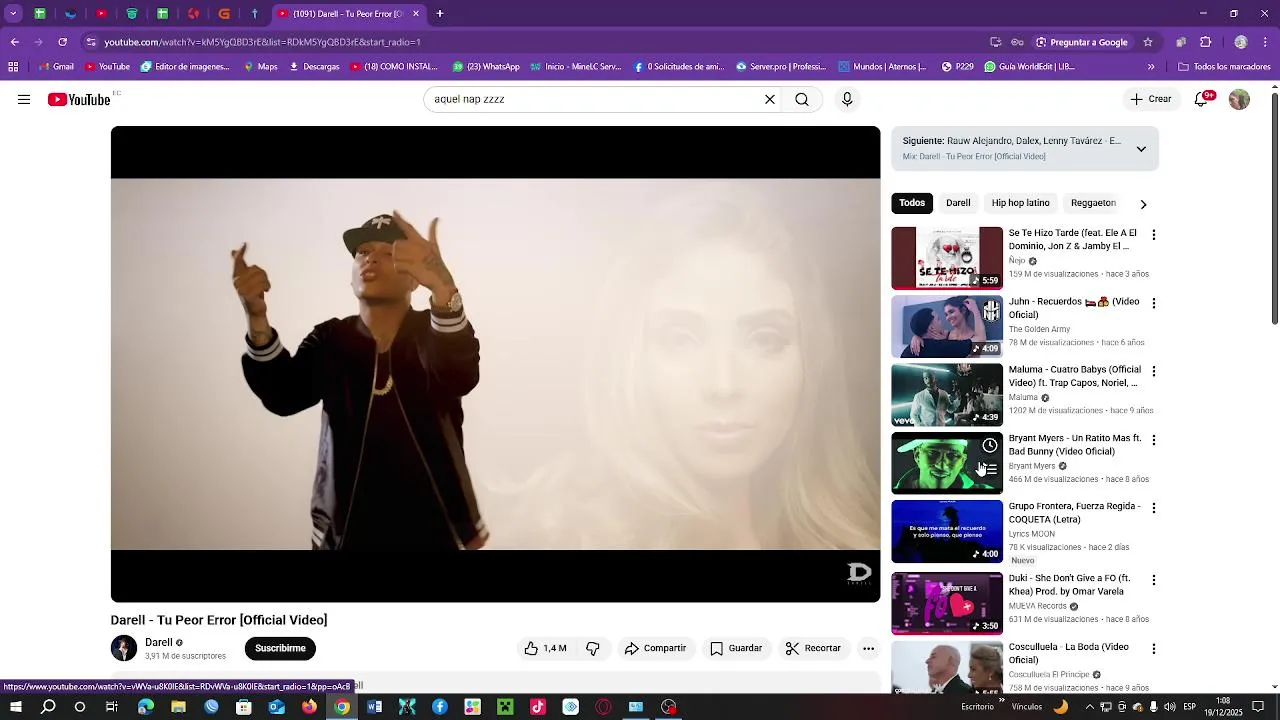Select the Darell filter chip
The width and height of the screenshot is (1280, 720).
(958, 203)
